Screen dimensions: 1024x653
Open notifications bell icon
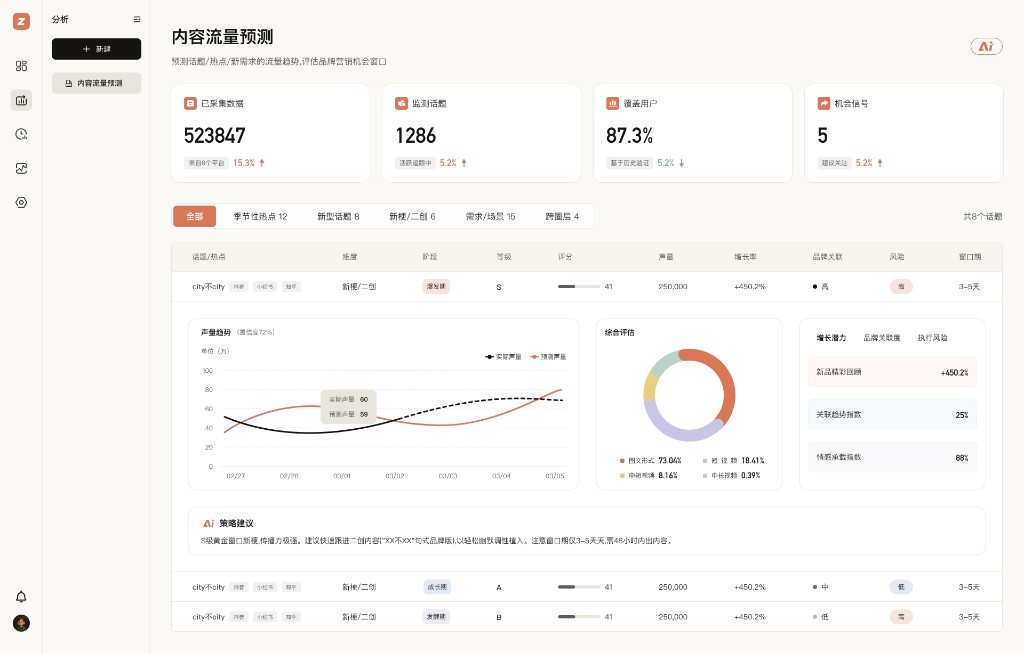pyautogui.click(x=21, y=597)
